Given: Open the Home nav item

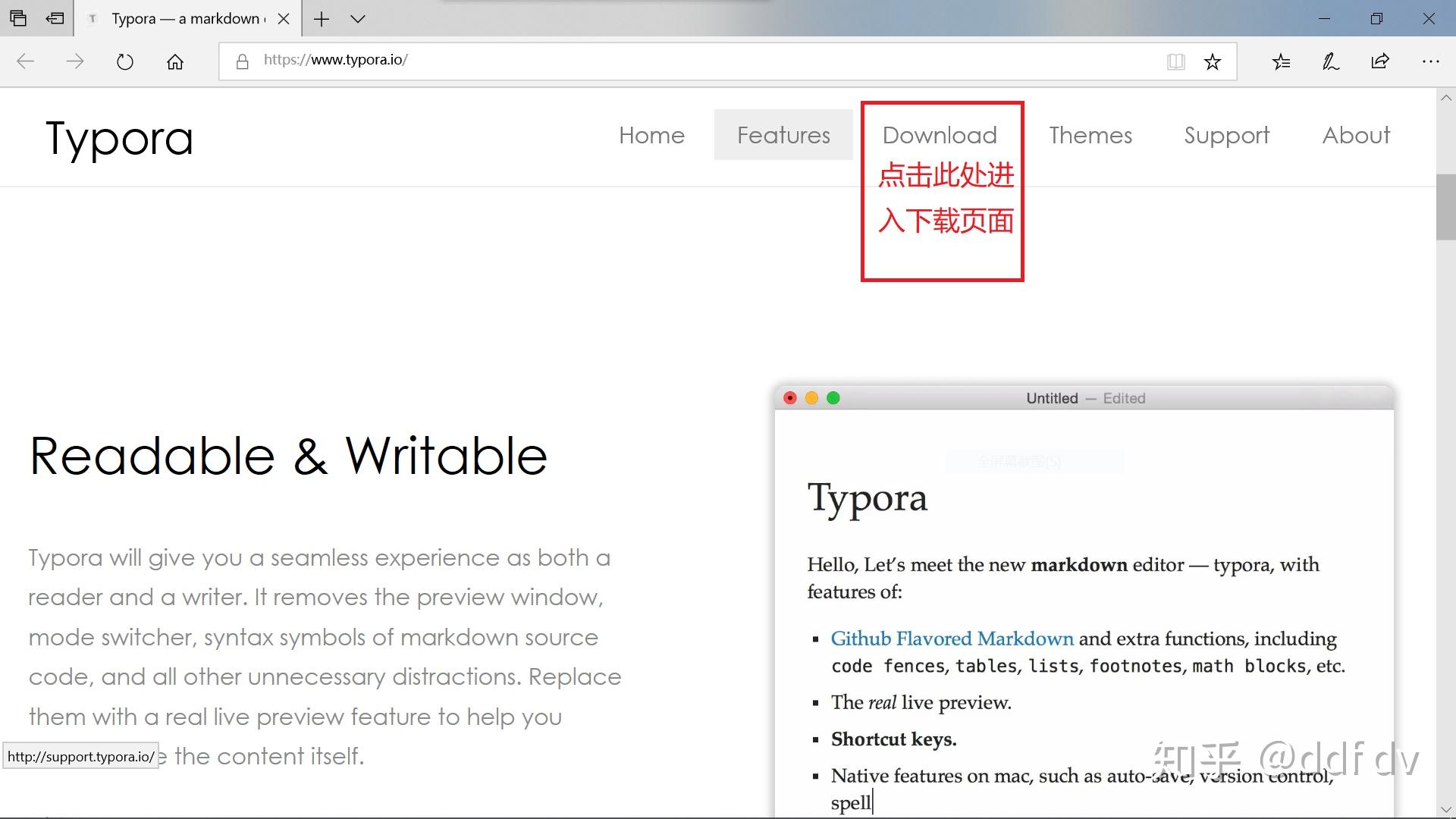Looking at the screenshot, I should 651,135.
